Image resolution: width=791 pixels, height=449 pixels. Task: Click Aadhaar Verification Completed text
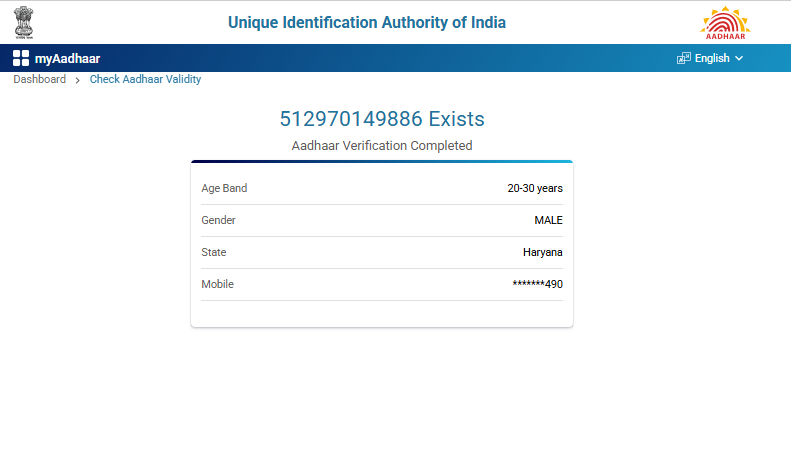click(x=382, y=146)
